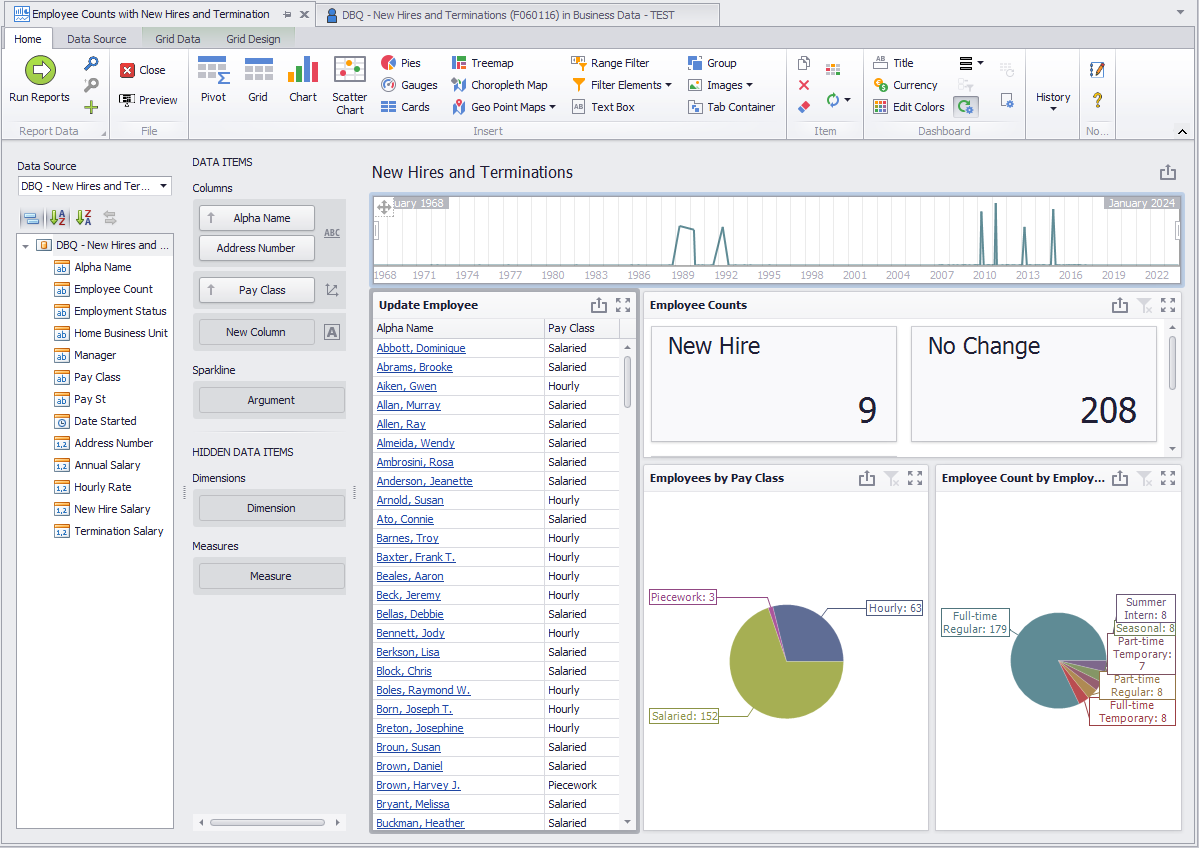Click the Title button in Dashboard group
This screenshot has width=1199, height=848.
click(893, 63)
